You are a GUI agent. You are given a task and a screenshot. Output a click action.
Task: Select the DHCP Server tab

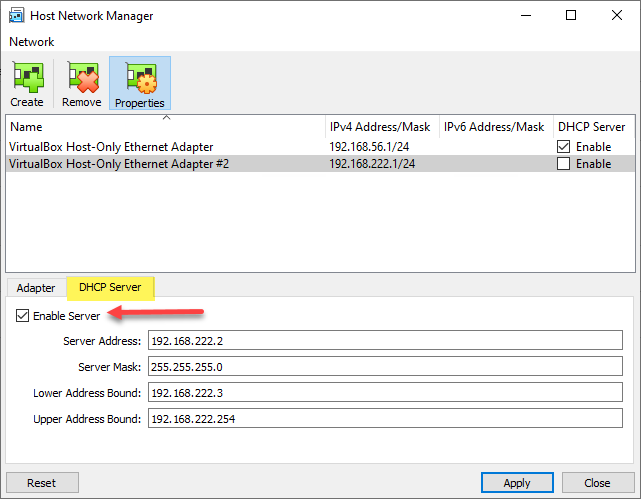coord(110,287)
